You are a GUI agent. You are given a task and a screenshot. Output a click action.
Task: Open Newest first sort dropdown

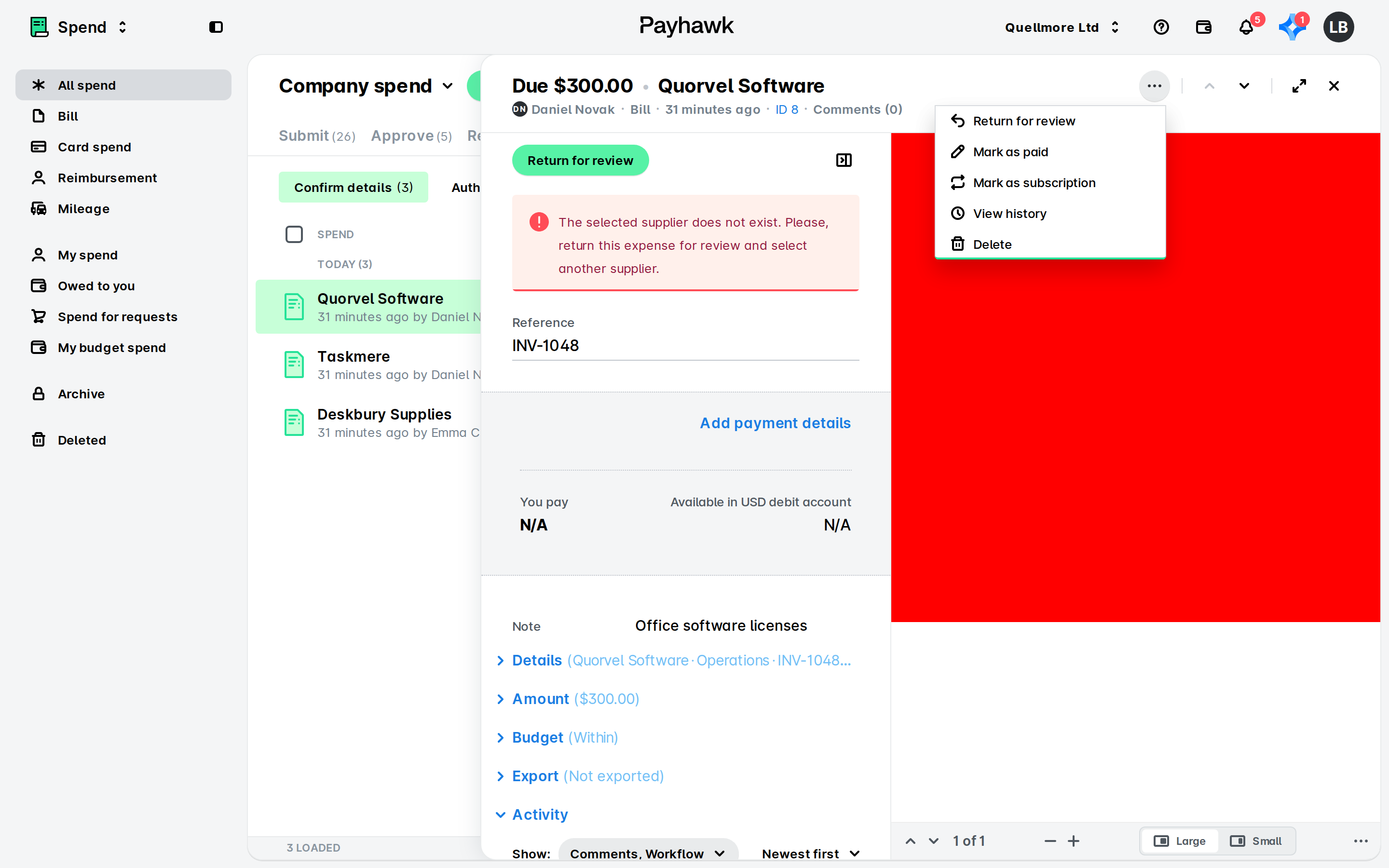[x=810, y=854]
